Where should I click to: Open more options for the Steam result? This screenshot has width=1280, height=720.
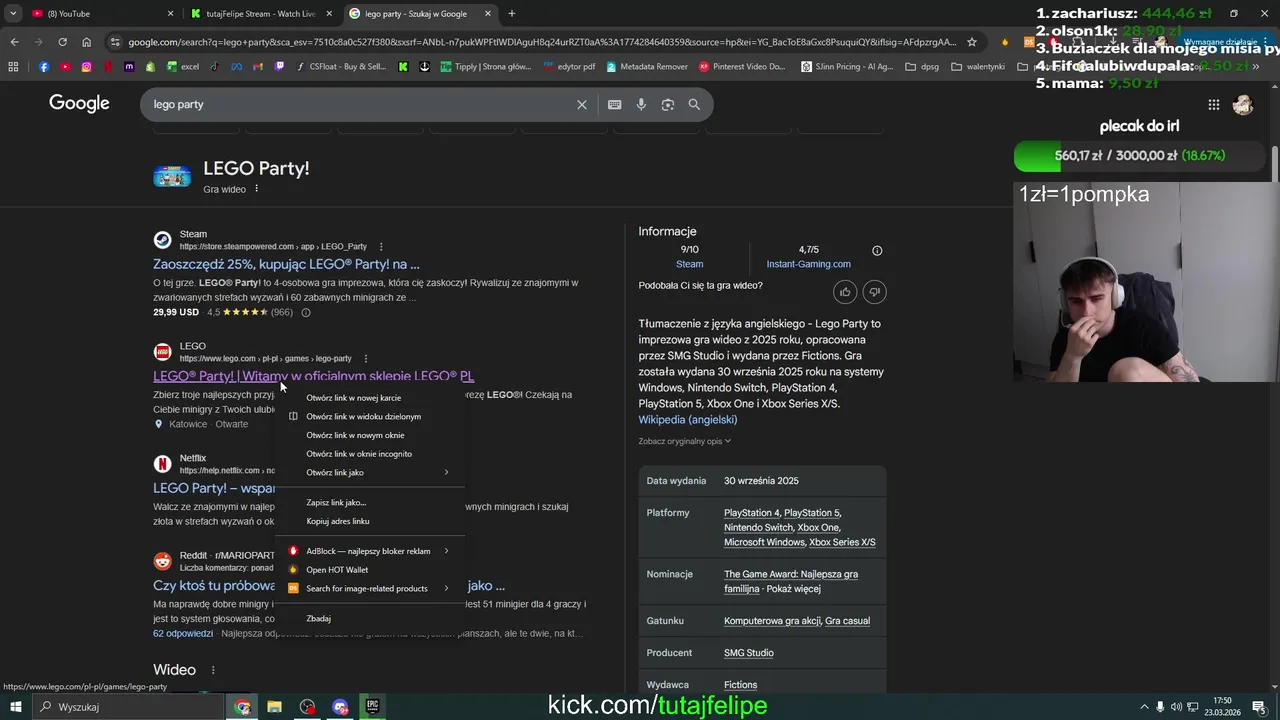click(x=381, y=246)
